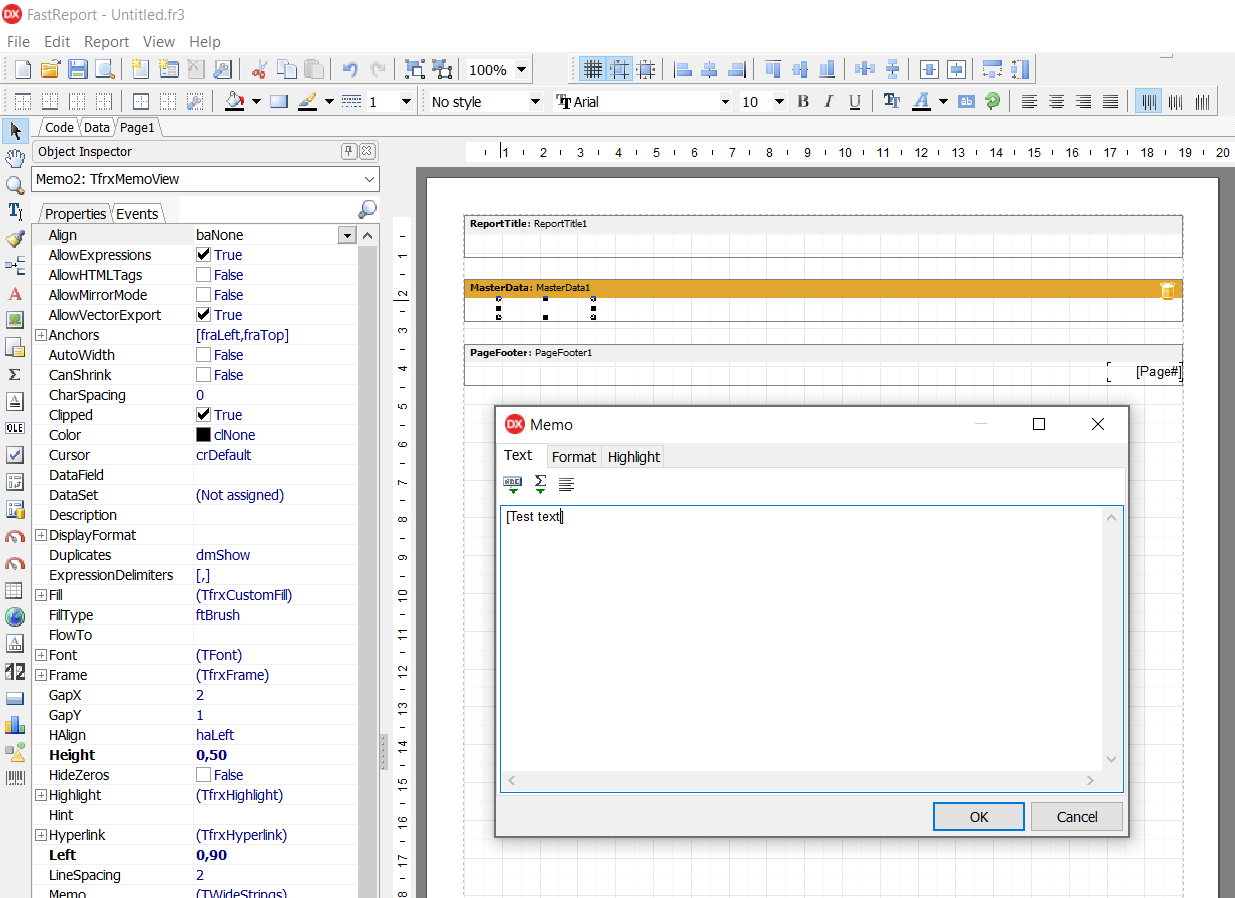The width and height of the screenshot is (1235, 898).
Task: Uncheck the AllowExpressions checkbox
Action: click(203, 255)
